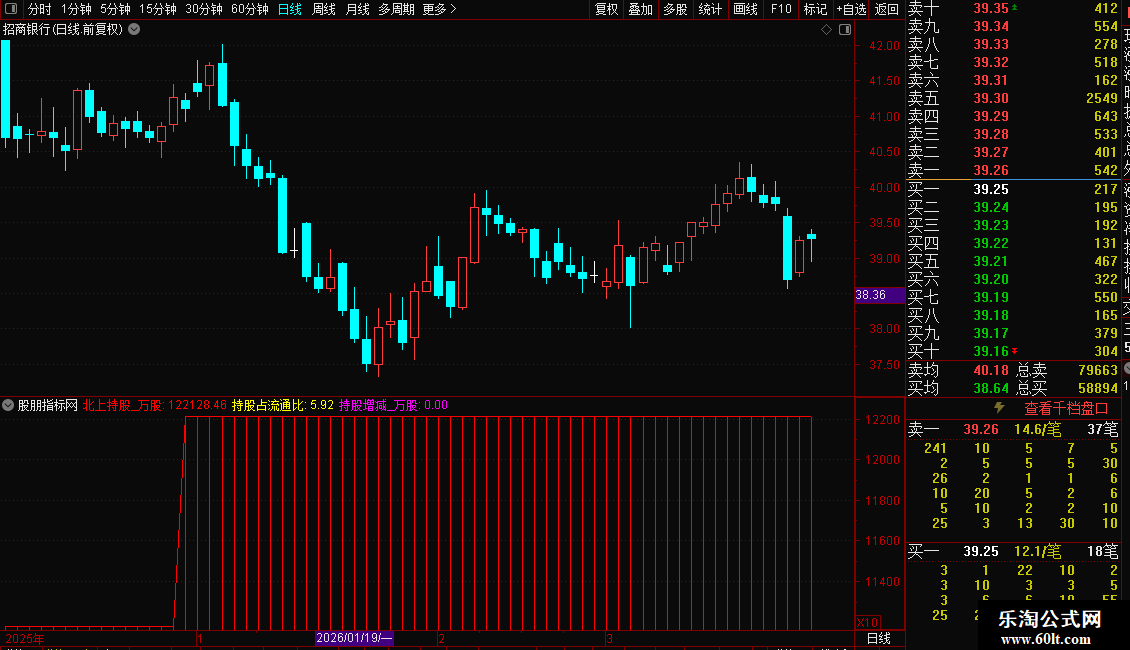Click 买均 average value 38.64

991,388
